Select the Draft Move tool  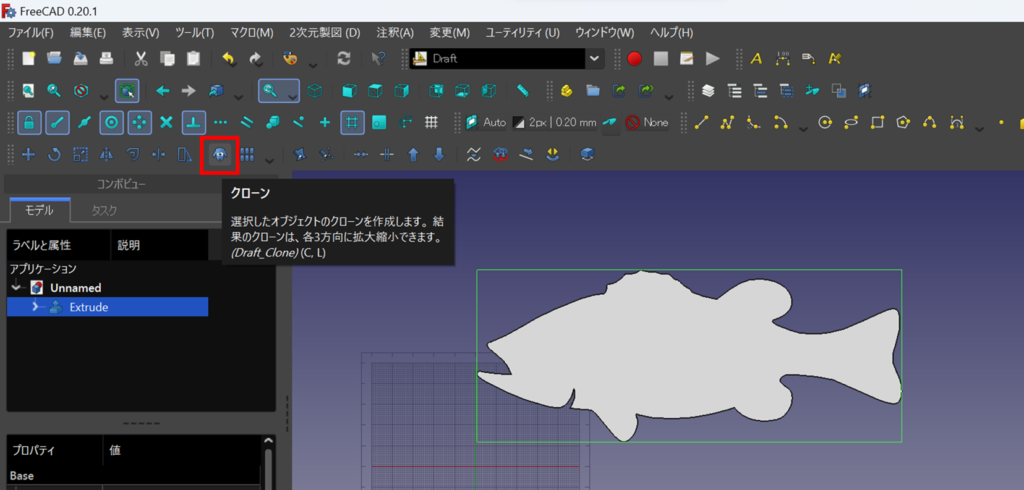click(28, 154)
